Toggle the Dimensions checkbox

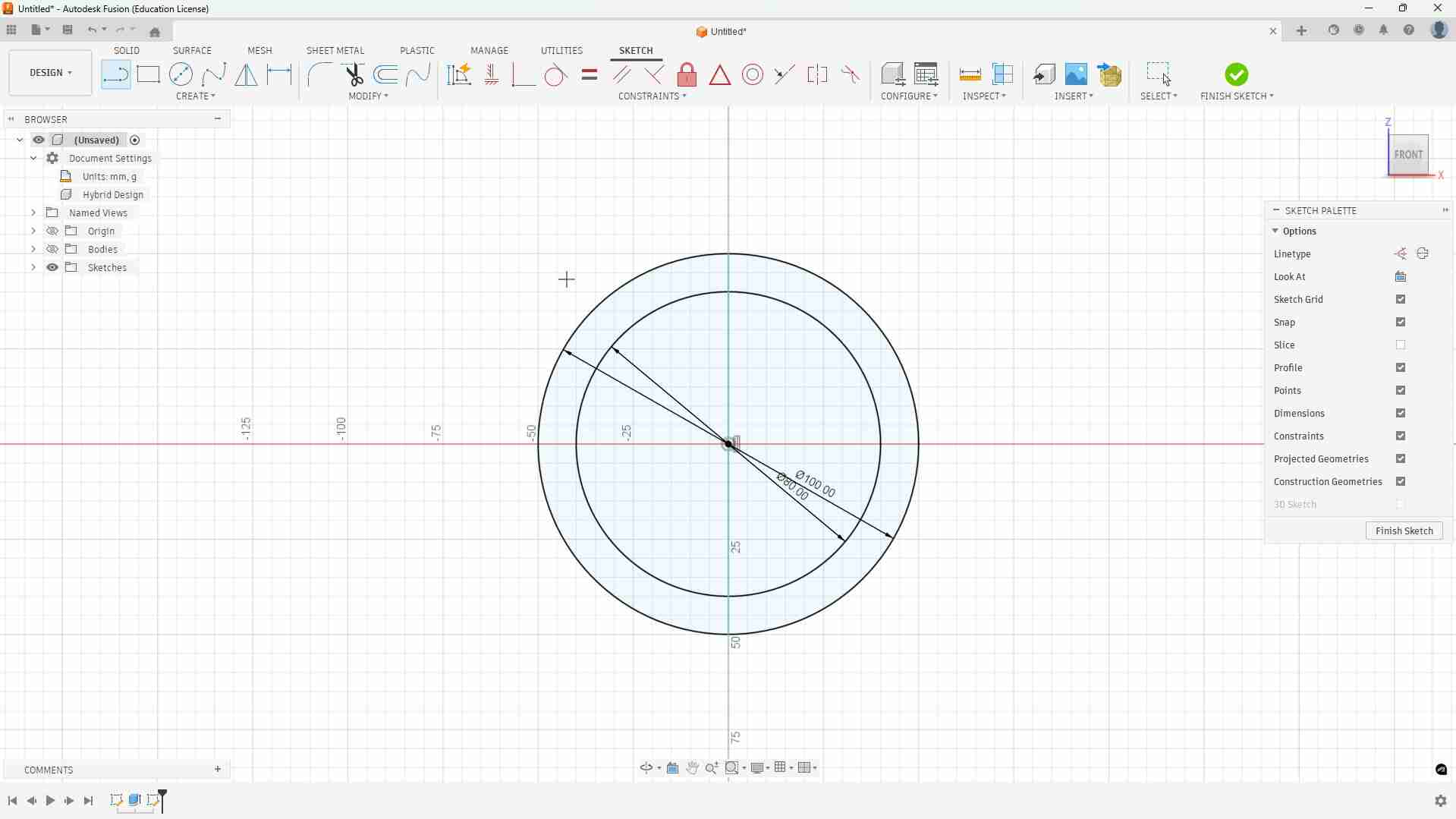click(x=1401, y=414)
